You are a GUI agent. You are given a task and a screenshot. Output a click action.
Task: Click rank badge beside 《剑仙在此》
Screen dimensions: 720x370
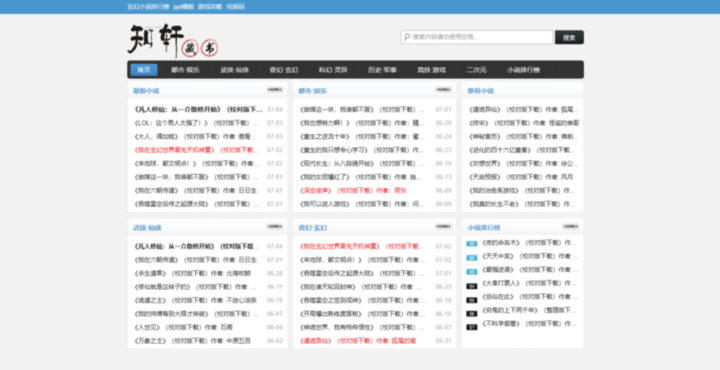click(x=472, y=300)
